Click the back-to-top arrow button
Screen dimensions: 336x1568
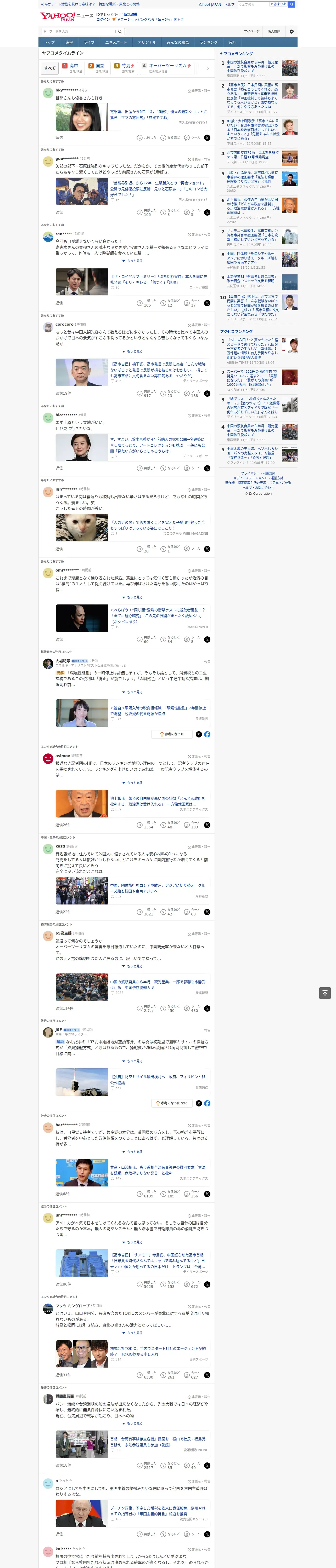(x=325, y=993)
